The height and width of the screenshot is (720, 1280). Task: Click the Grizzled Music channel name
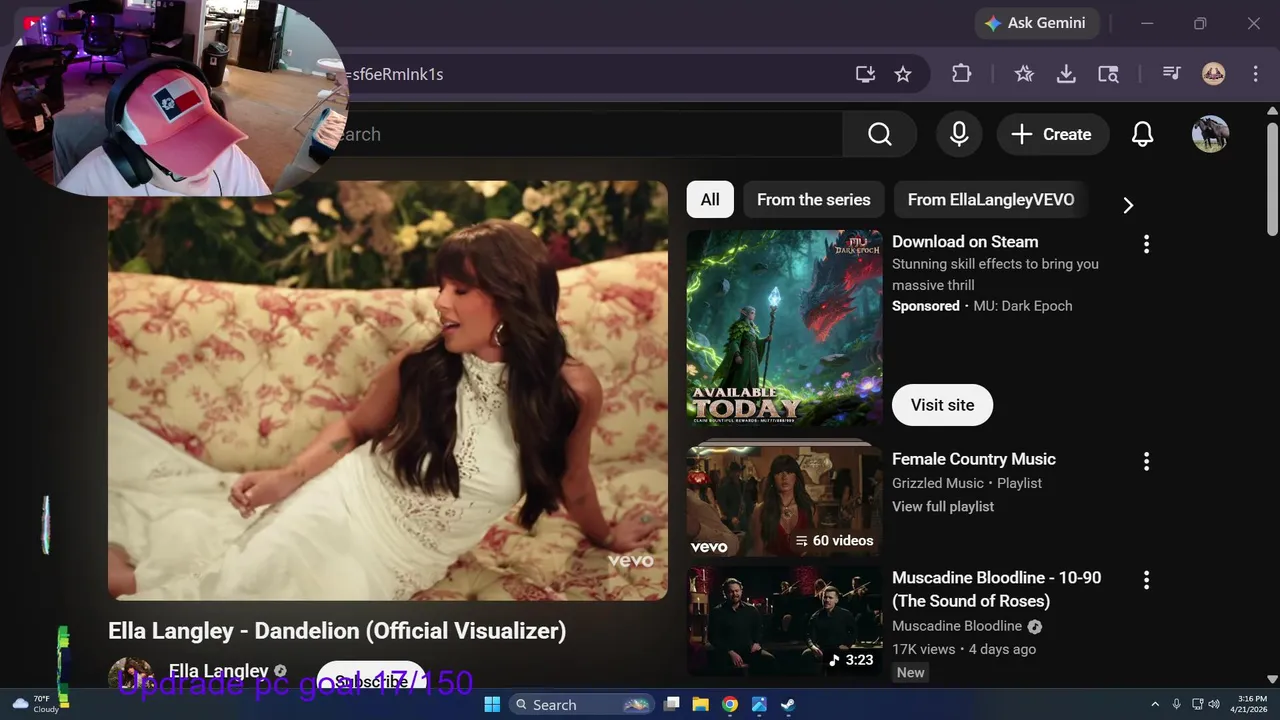(938, 483)
